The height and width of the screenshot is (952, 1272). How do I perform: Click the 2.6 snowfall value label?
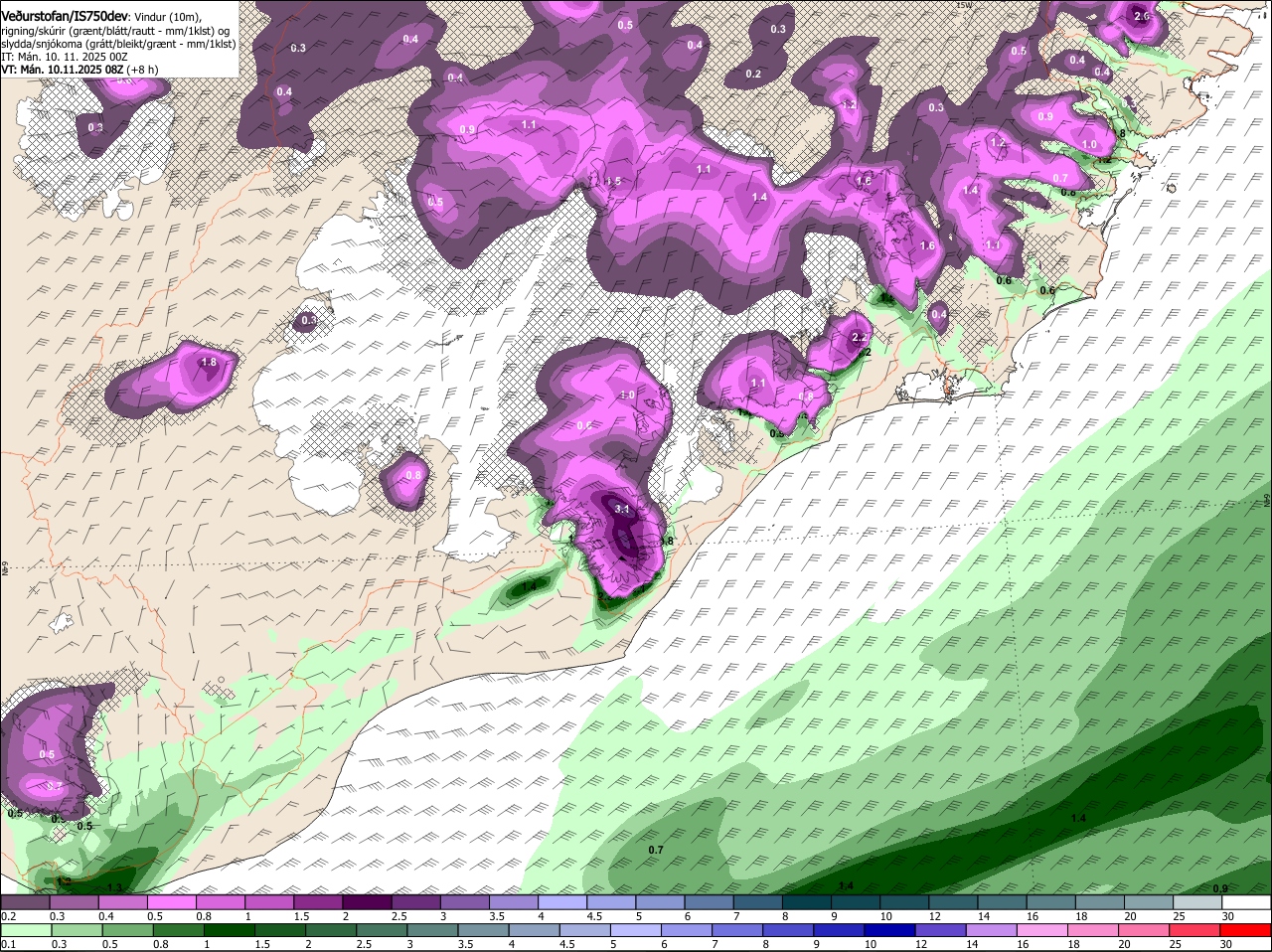pos(1142,16)
